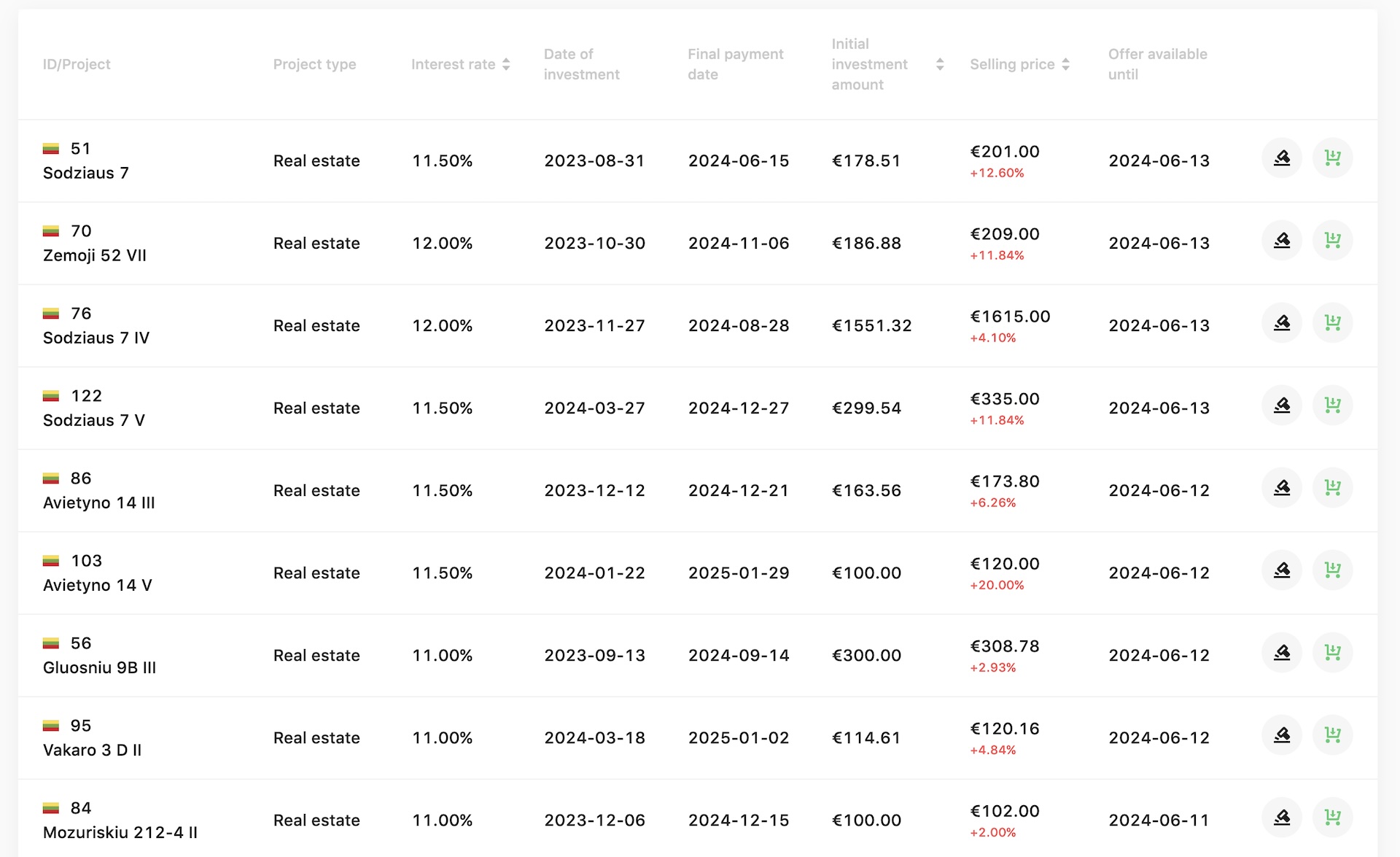Sort by Selling price column arrows

[x=1065, y=64]
